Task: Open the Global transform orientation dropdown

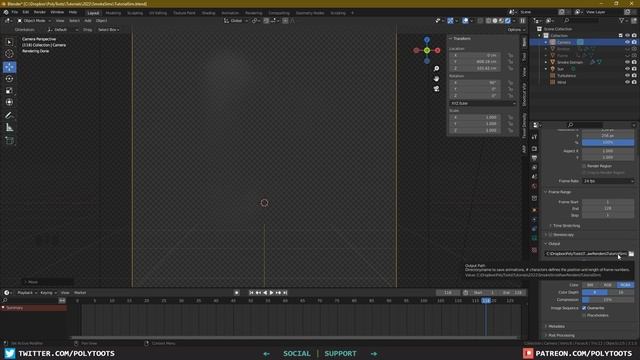Action: pos(236,20)
